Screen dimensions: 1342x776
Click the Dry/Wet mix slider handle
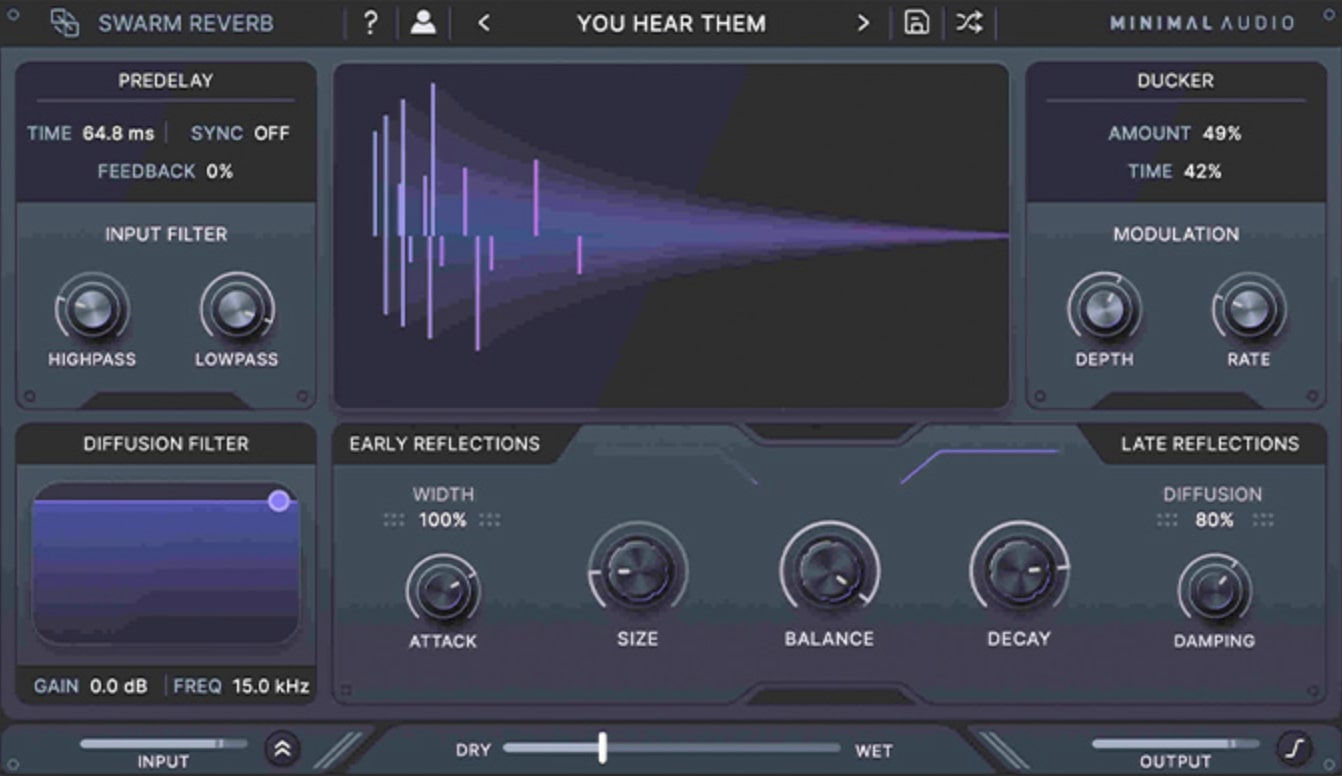(602, 748)
